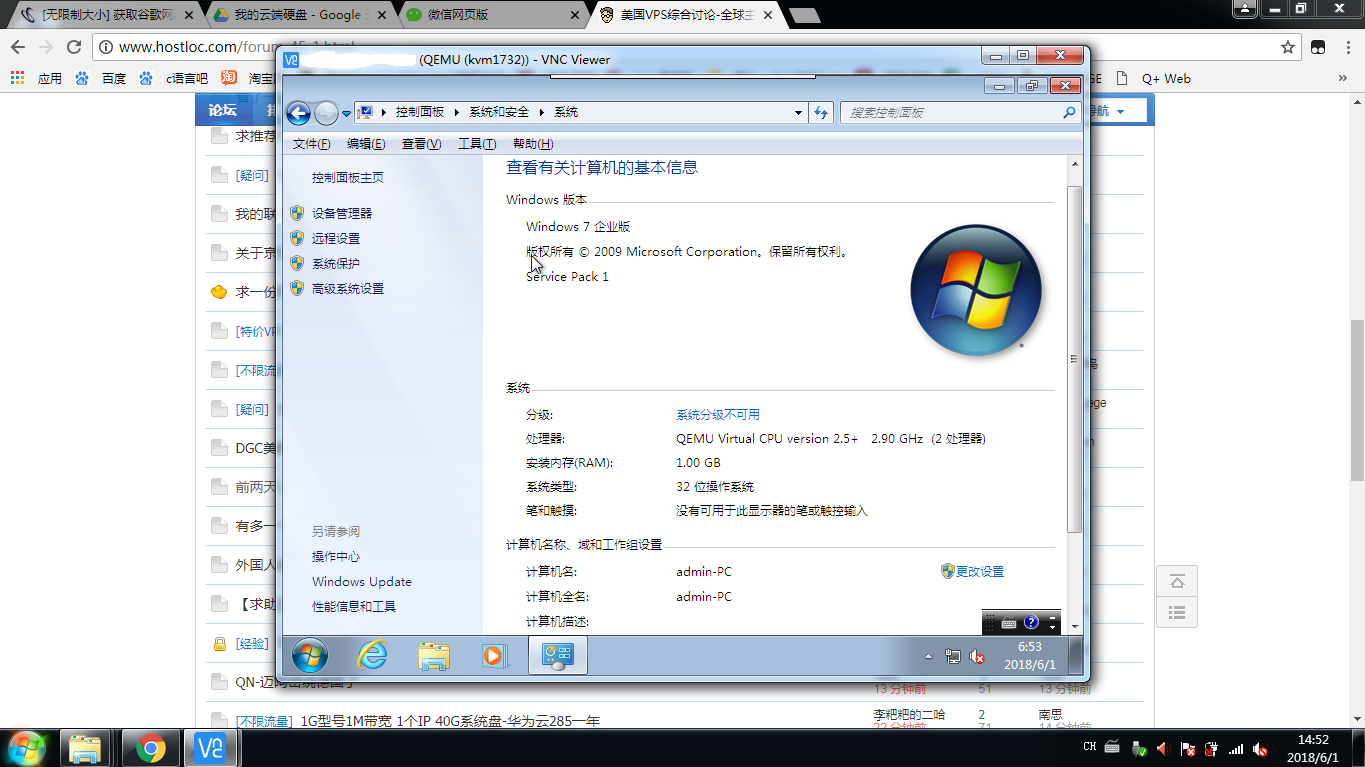The image size is (1365, 767).
Task: Open the recent pages dropdown beside forward arrow
Action: [346, 114]
